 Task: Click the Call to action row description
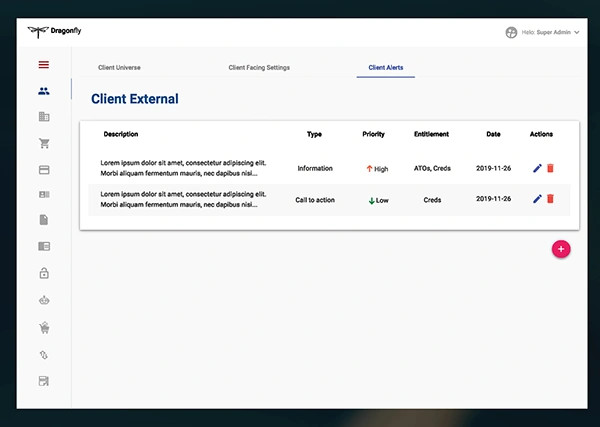(183, 199)
